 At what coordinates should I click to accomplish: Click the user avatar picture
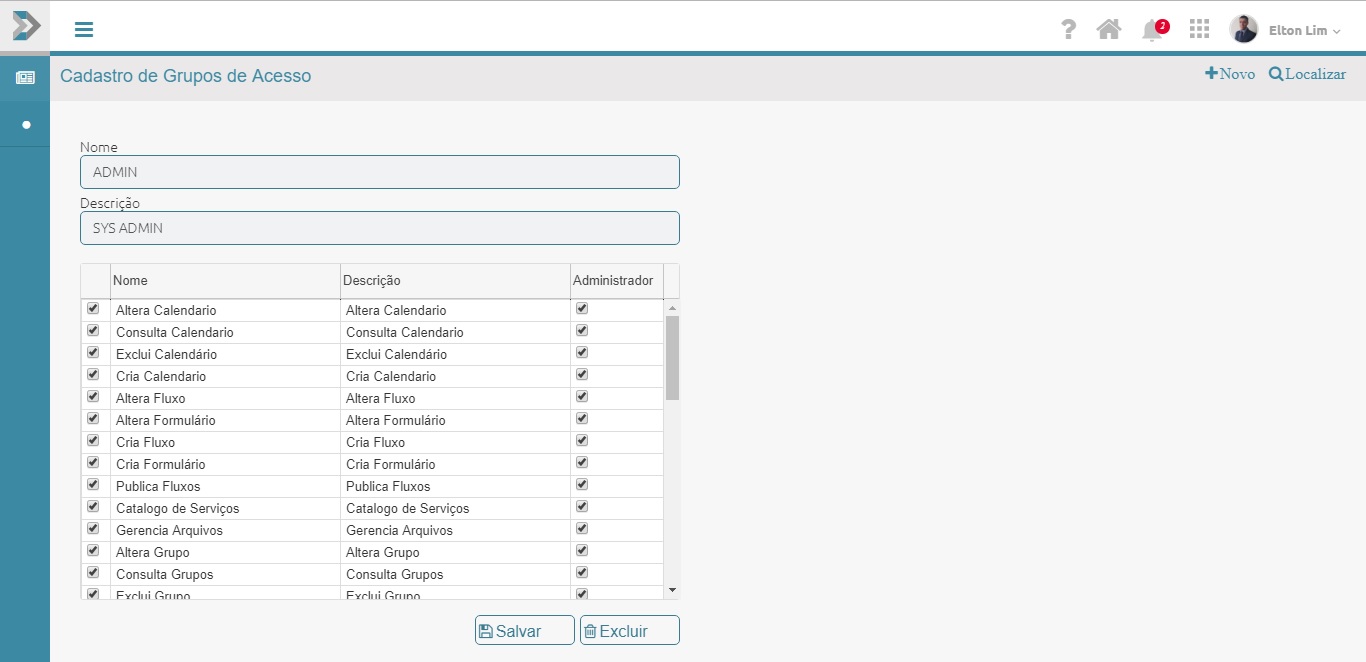pyautogui.click(x=1243, y=29)
